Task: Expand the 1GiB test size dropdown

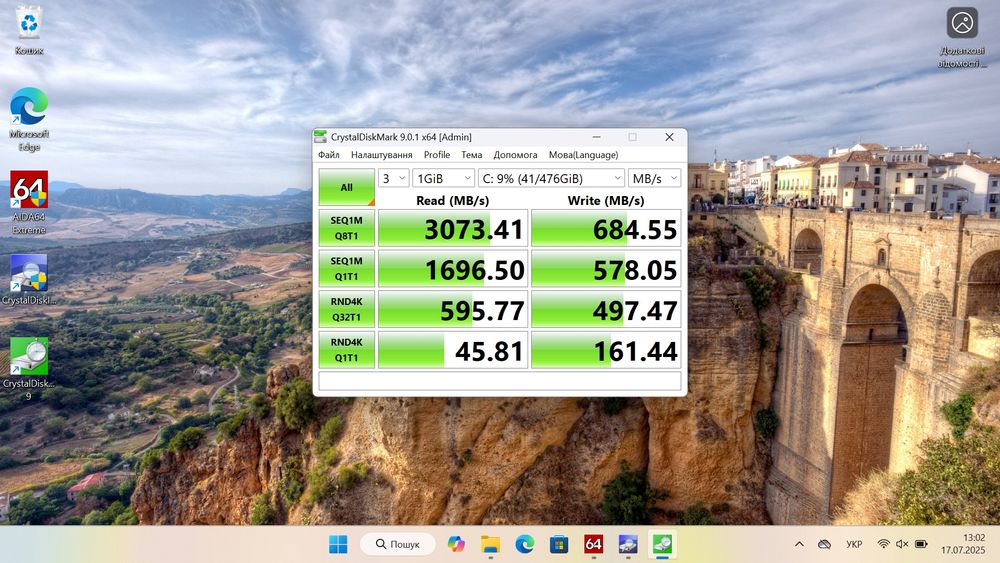Action: pos(443,179)
